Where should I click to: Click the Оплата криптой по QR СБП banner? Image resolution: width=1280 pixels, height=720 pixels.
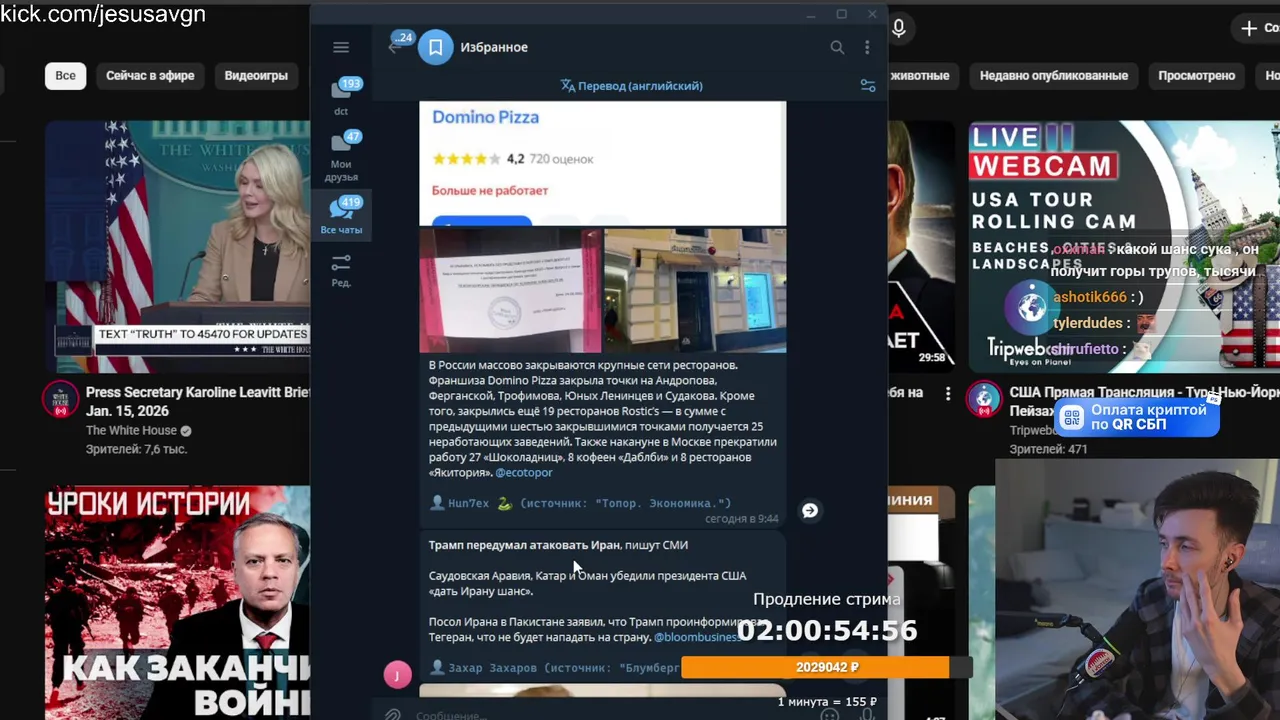tap(1137, 417)
